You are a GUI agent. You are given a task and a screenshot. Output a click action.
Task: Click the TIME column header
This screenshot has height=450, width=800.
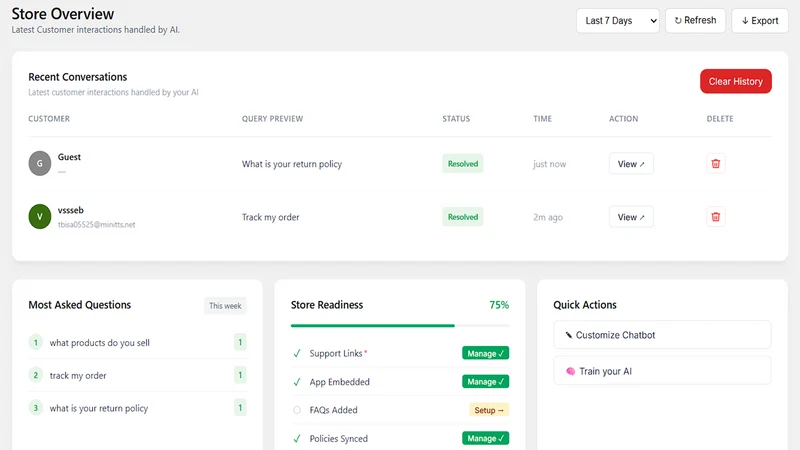[x=542, y=119]
